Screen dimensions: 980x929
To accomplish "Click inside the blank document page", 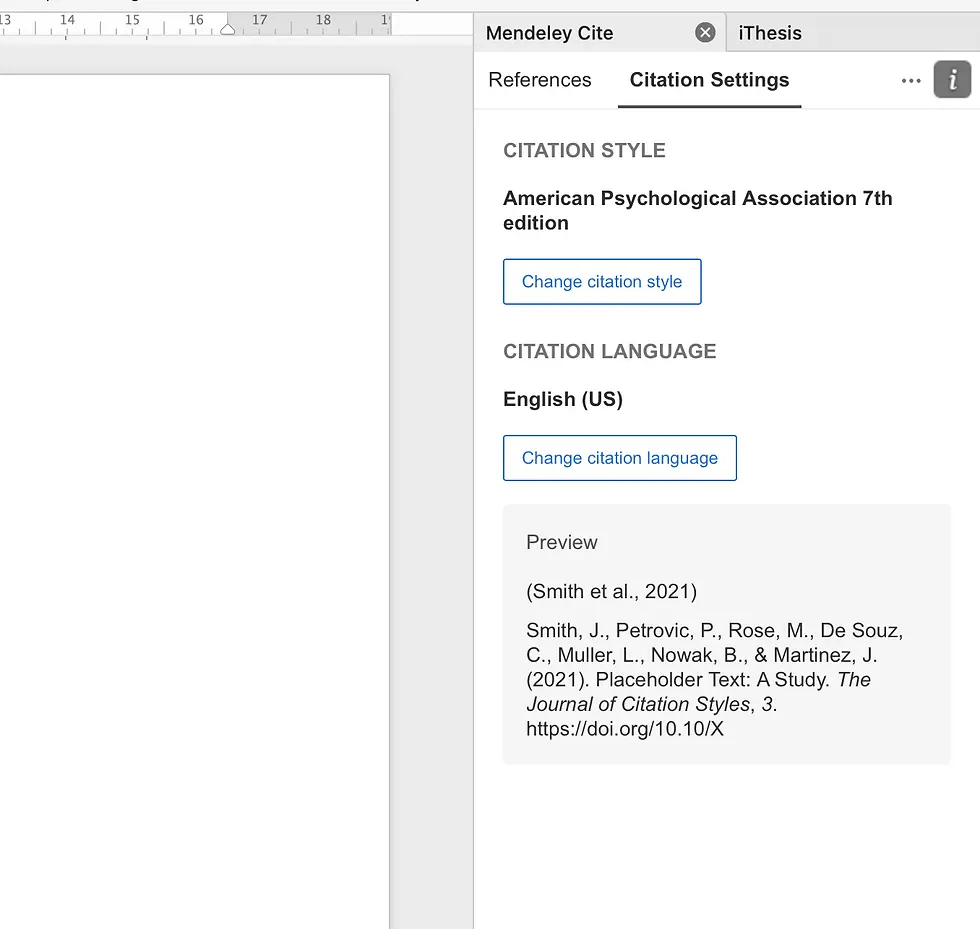I will click(x=194, y=500).
